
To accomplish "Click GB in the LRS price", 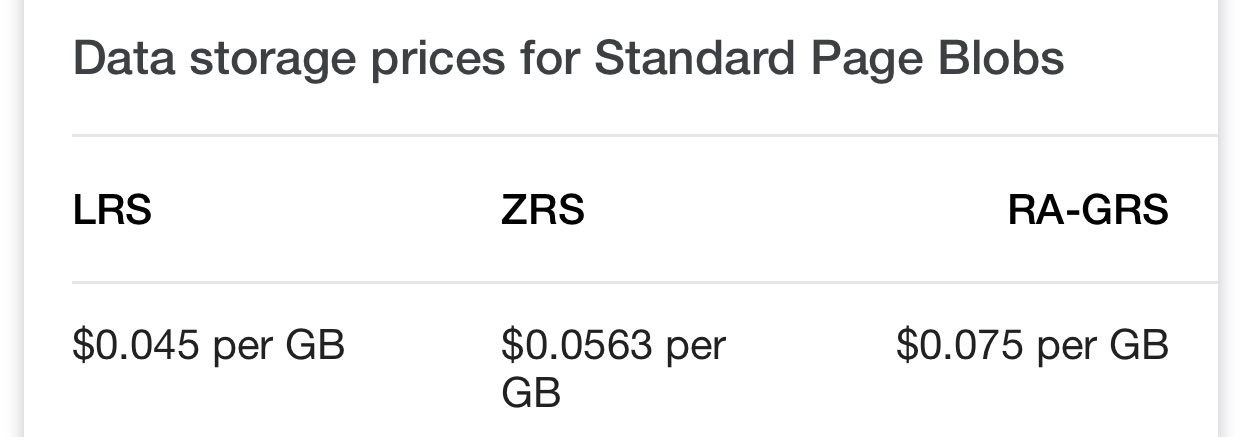I will (x=315, y=345).
